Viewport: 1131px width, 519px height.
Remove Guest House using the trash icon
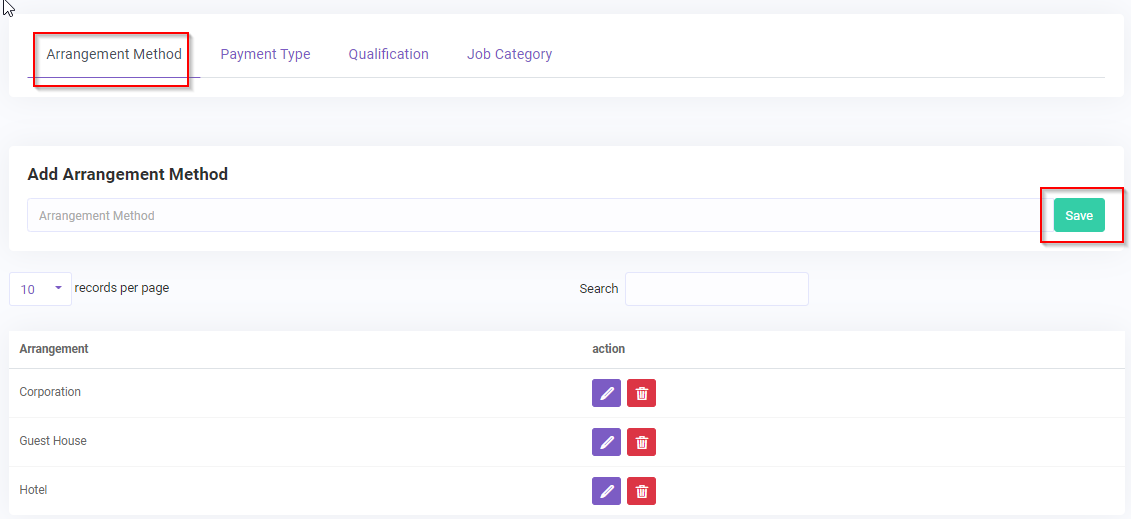point(641,442)
